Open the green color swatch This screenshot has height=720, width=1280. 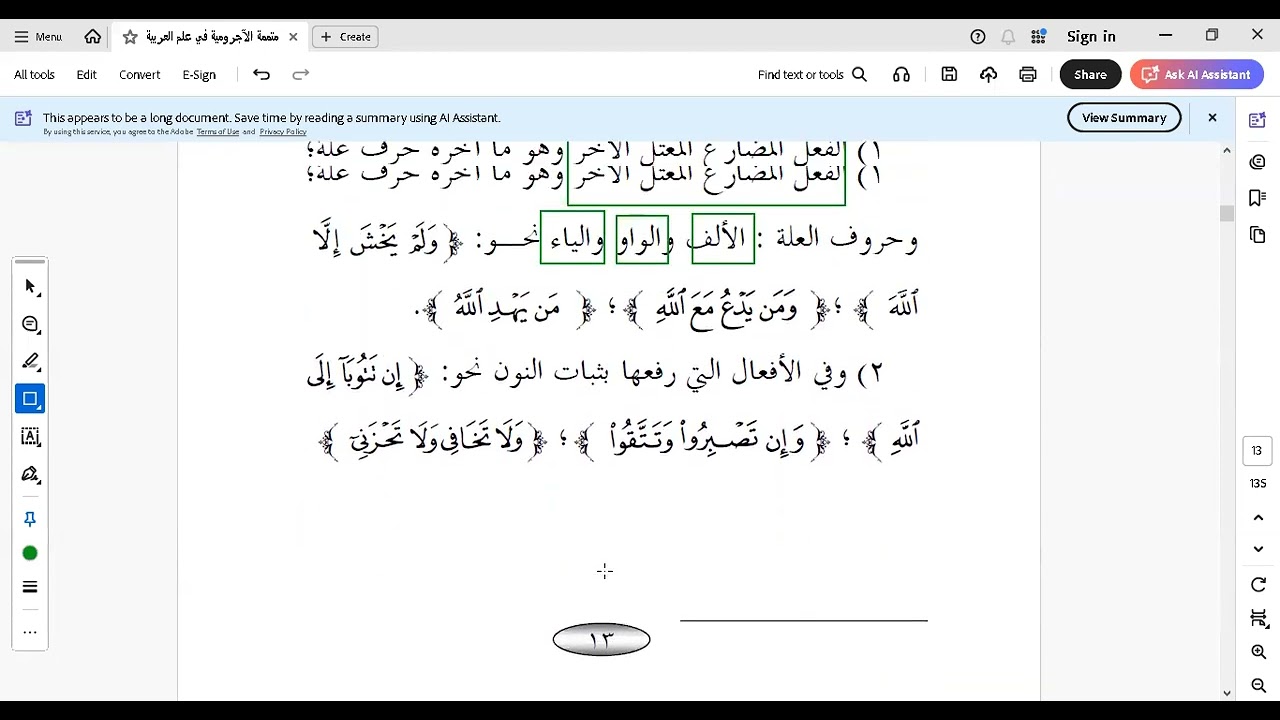tap(30, 553)
